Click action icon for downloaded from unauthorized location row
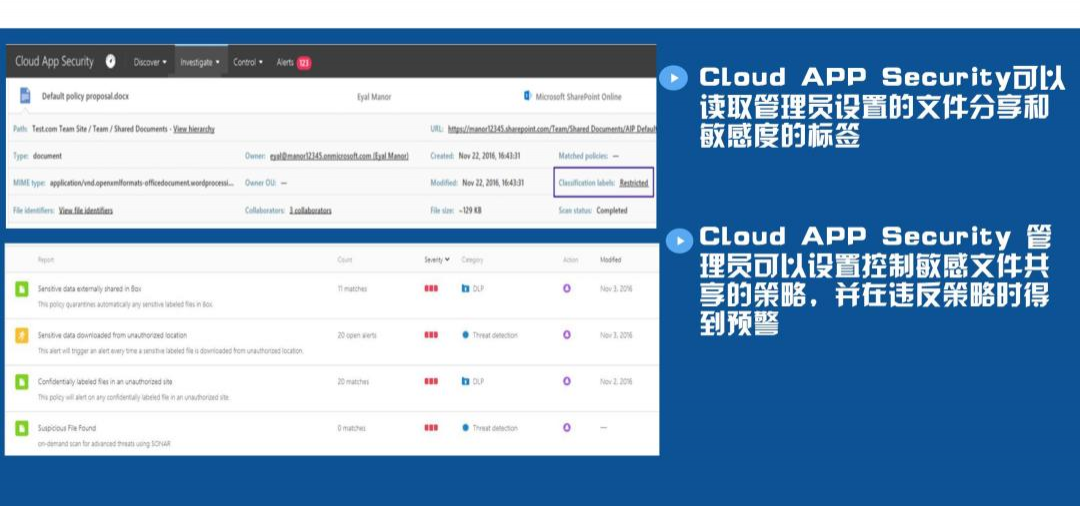The image size is (1080, 506). (567, 335)
